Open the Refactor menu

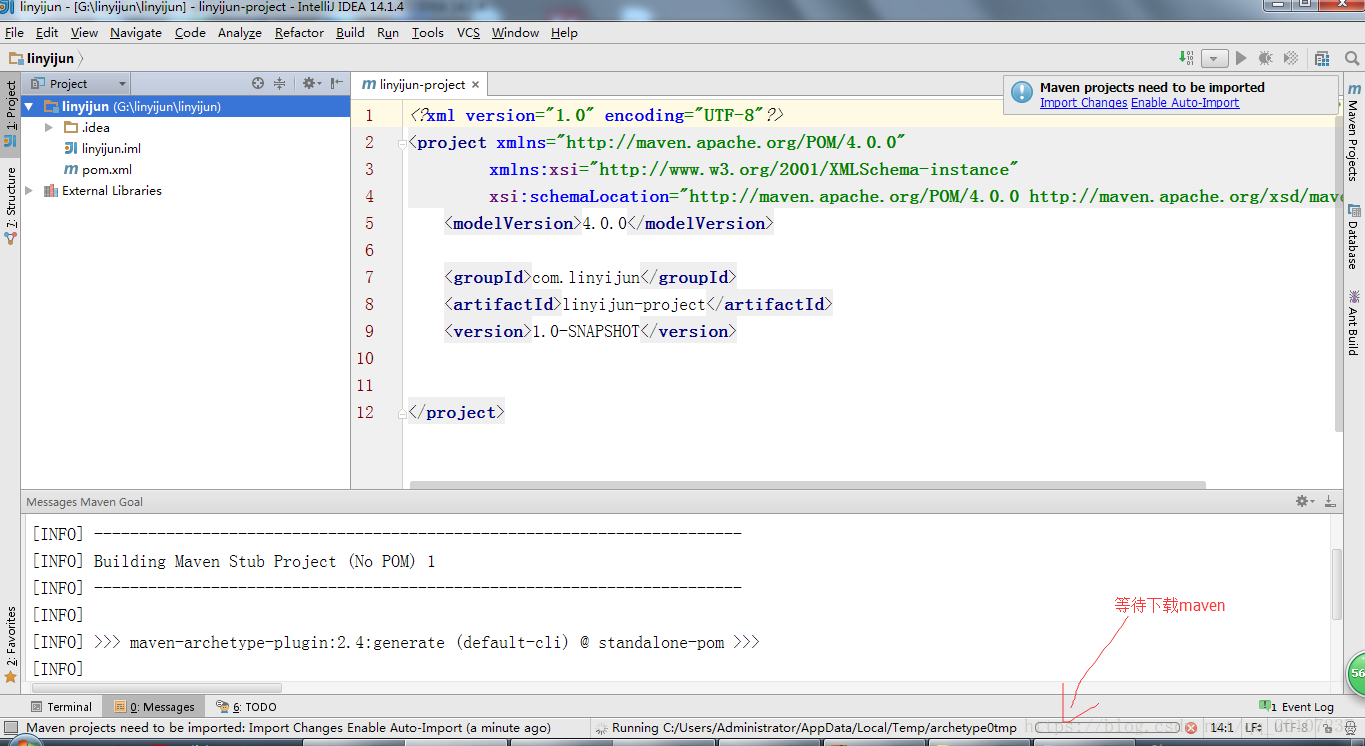[299, 32]
